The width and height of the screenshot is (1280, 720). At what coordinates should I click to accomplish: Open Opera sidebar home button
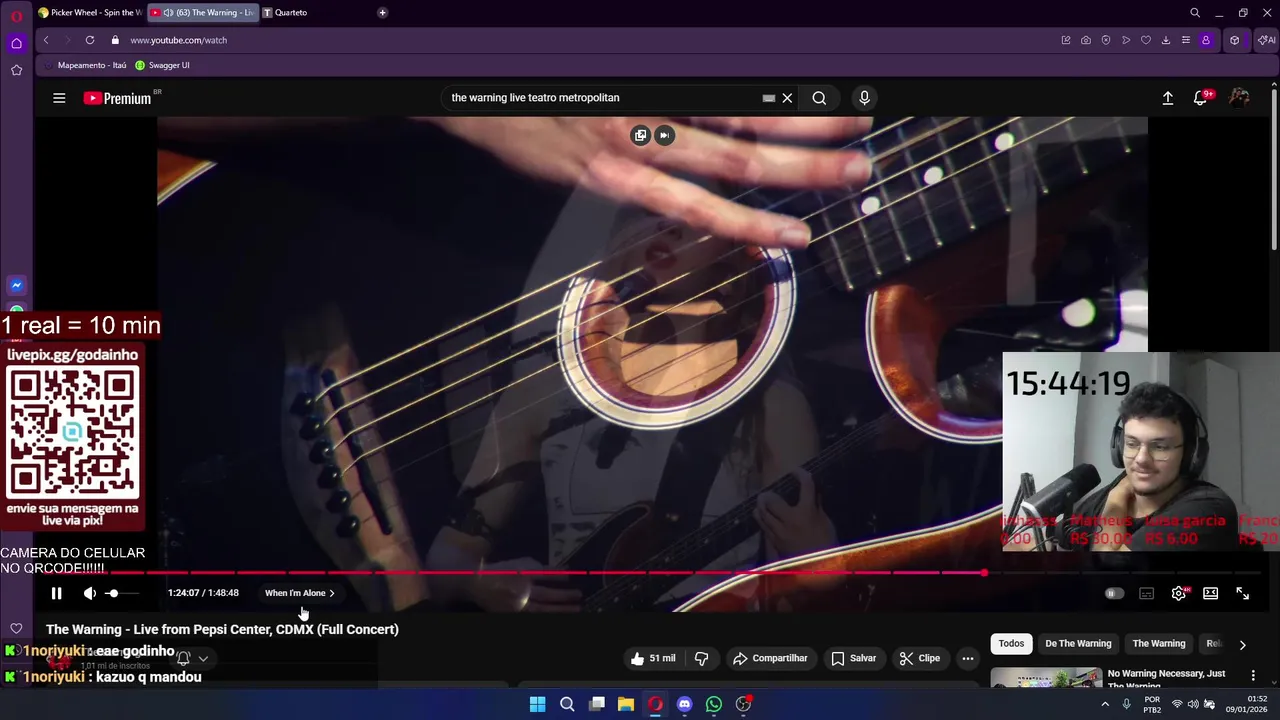pyautogui.click(x=16, y=43)
